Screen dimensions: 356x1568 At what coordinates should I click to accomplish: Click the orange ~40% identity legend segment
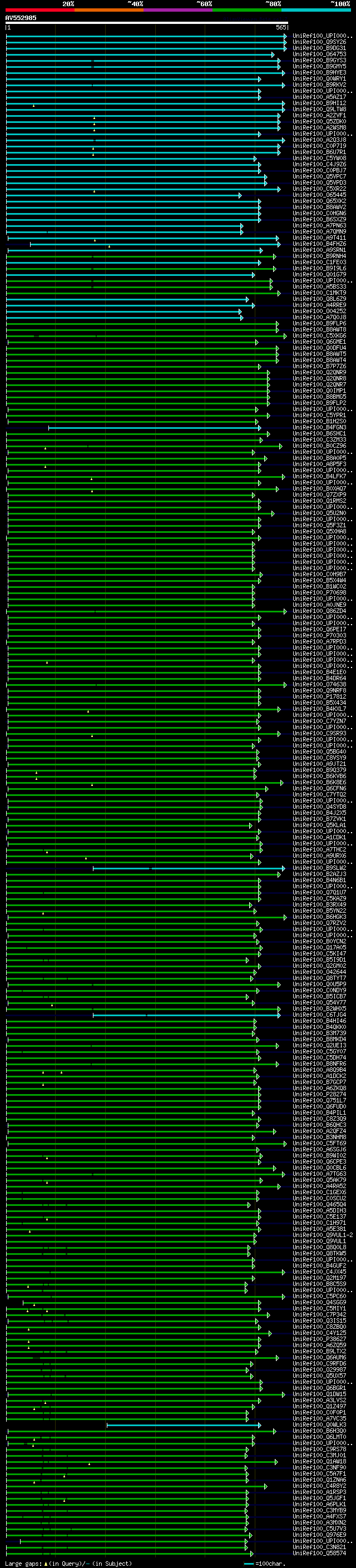[110, 11]
